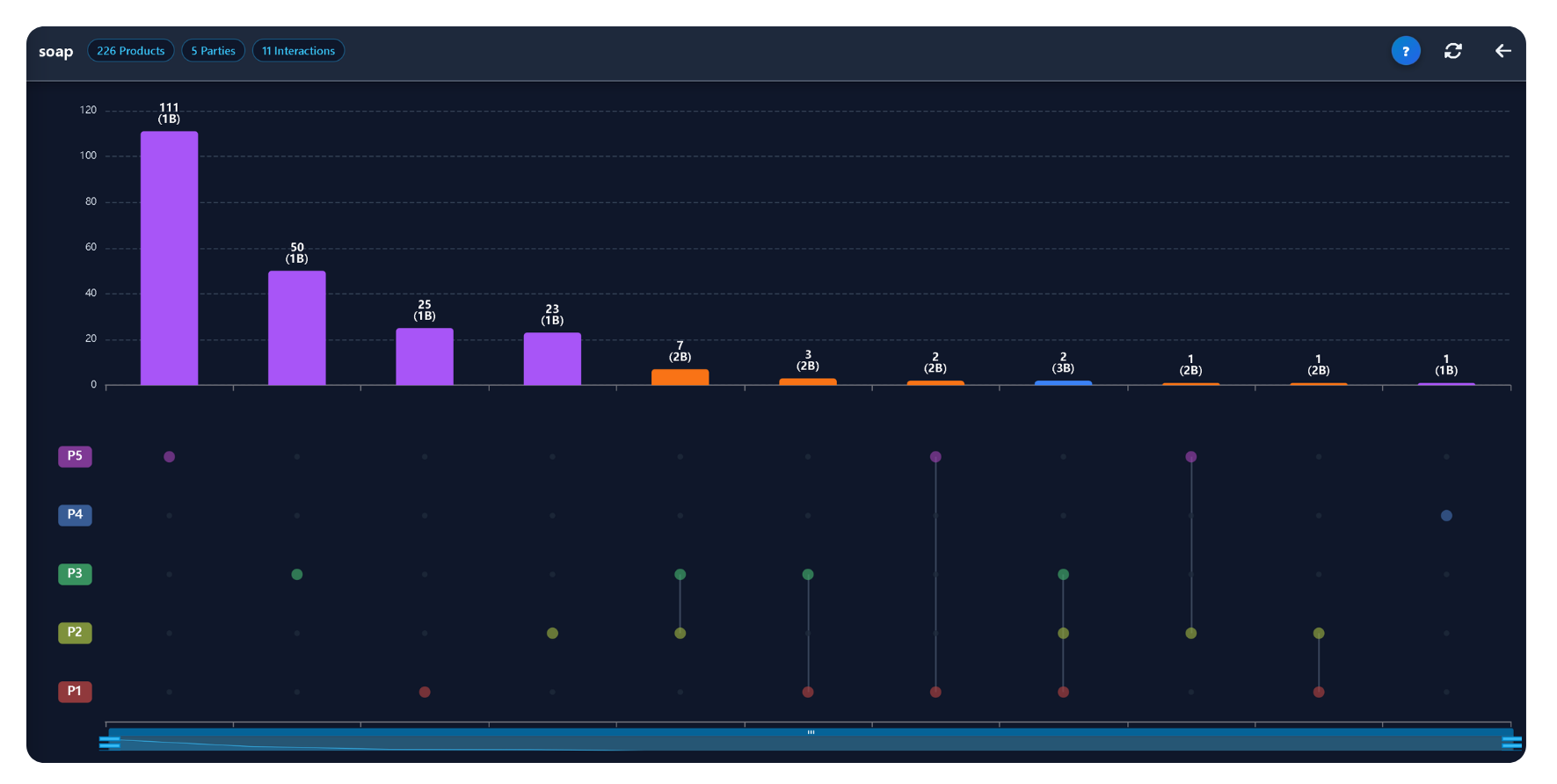
Task: Click the orange bar labeled 3 (2B)
Action: (x=808, y=381)
